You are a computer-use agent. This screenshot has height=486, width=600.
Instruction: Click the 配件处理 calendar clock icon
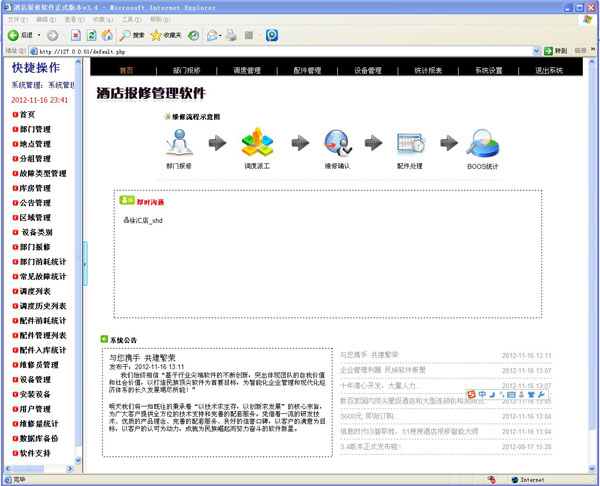tap(411, 143)
